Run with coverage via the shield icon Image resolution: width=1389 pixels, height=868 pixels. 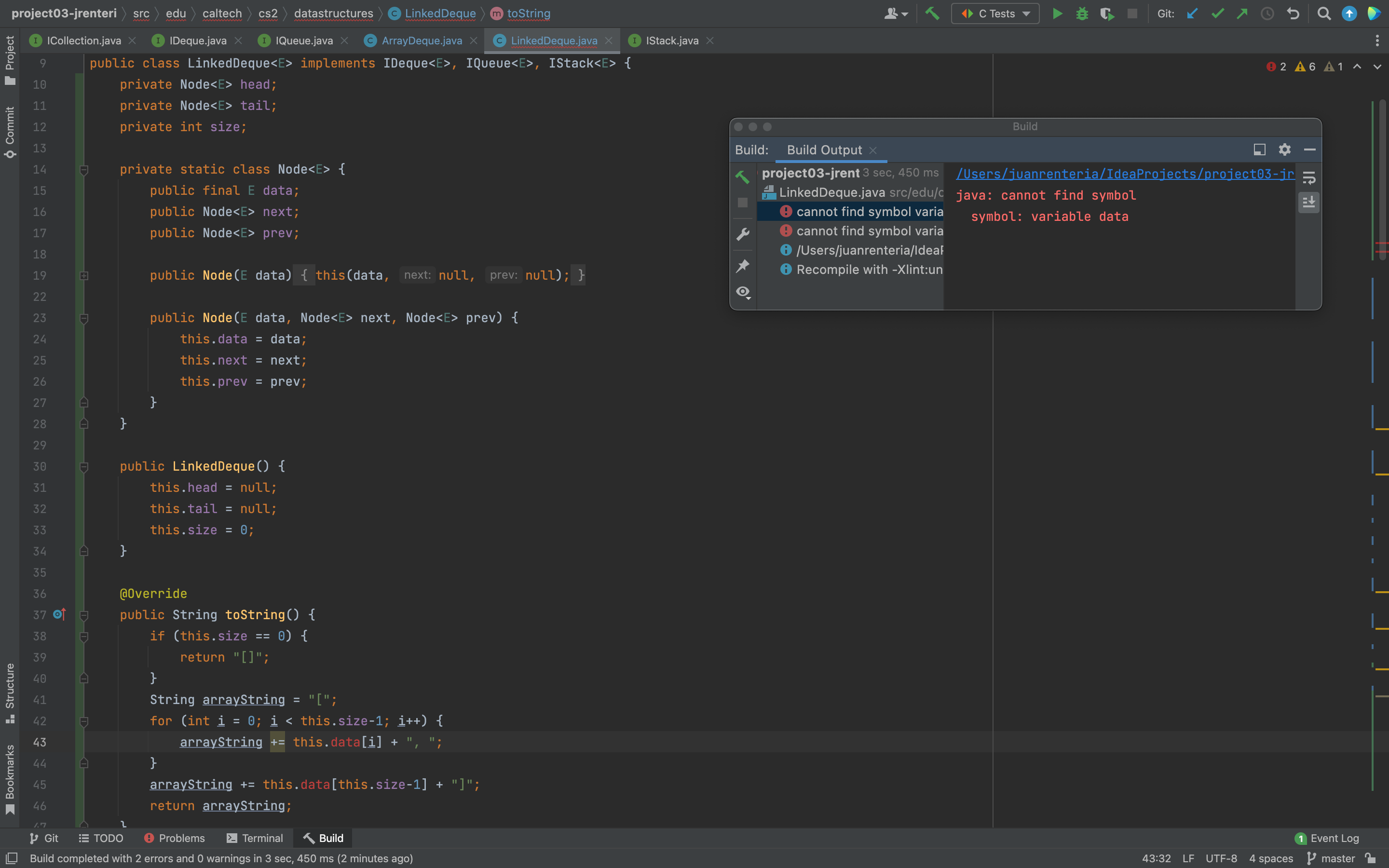pyautogui.click(x=1106, y=13)
